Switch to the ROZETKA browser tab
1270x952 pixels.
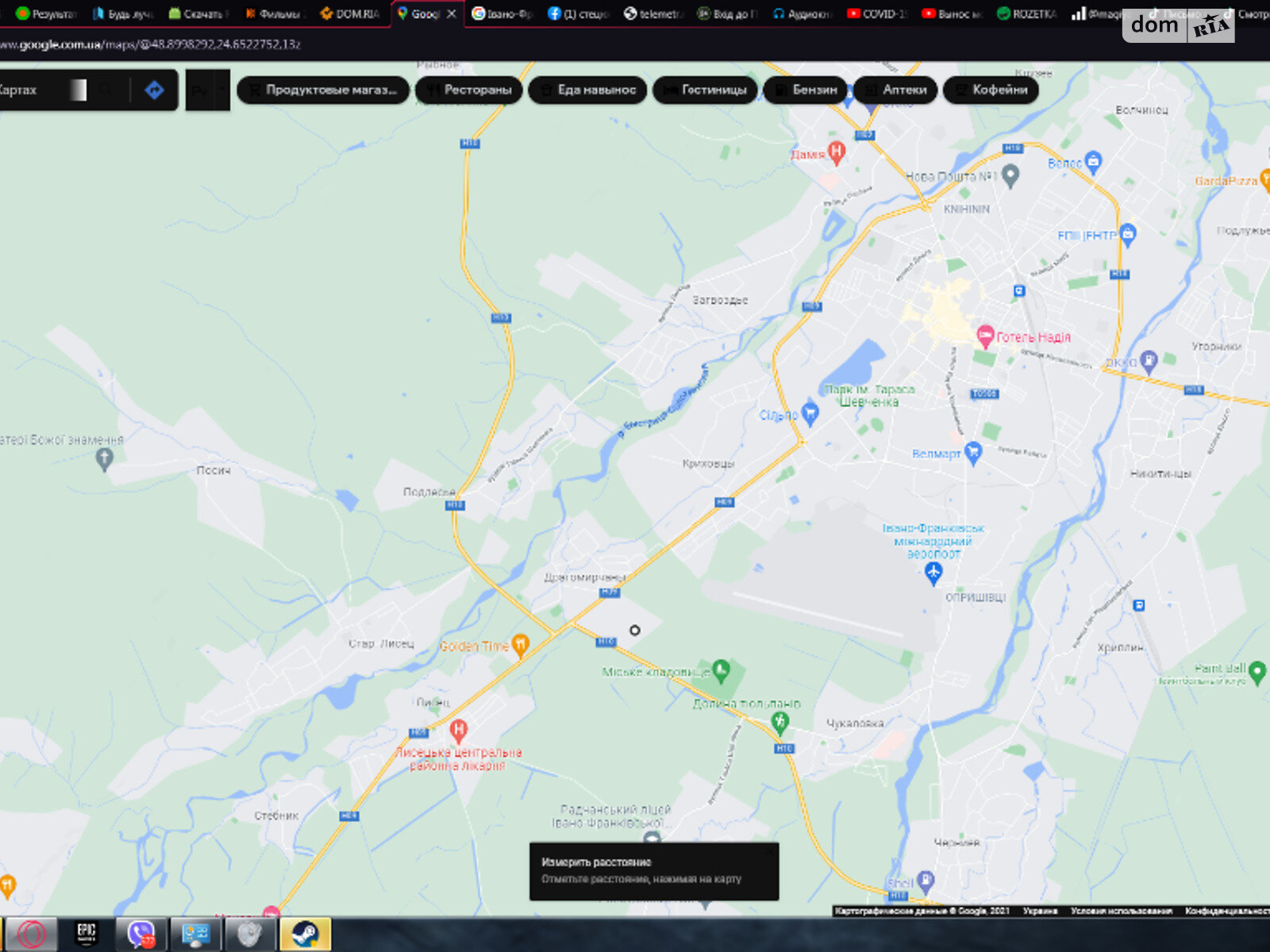click(1026, 13)
